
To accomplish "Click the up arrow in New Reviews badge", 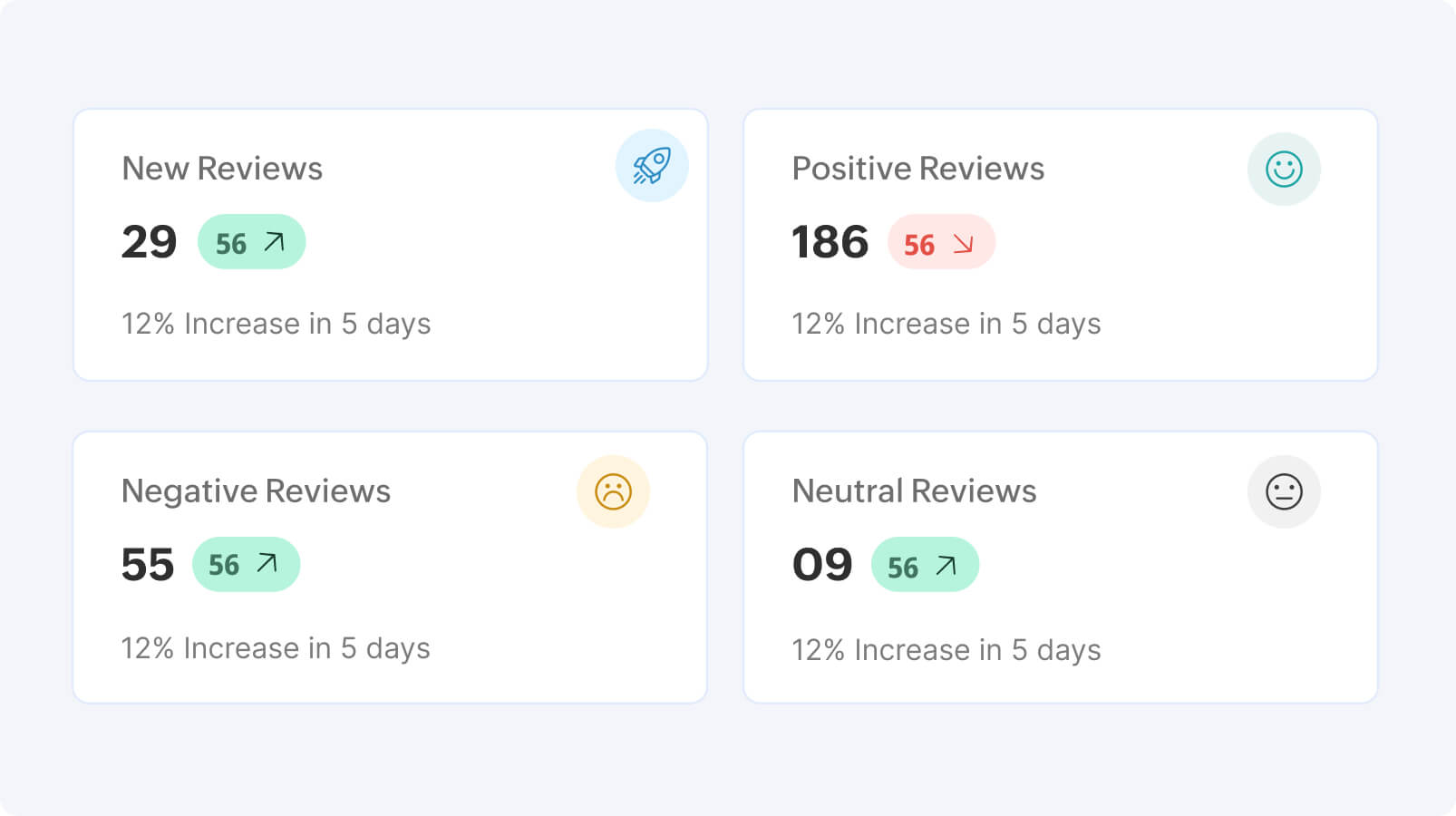I will [274, 242].
